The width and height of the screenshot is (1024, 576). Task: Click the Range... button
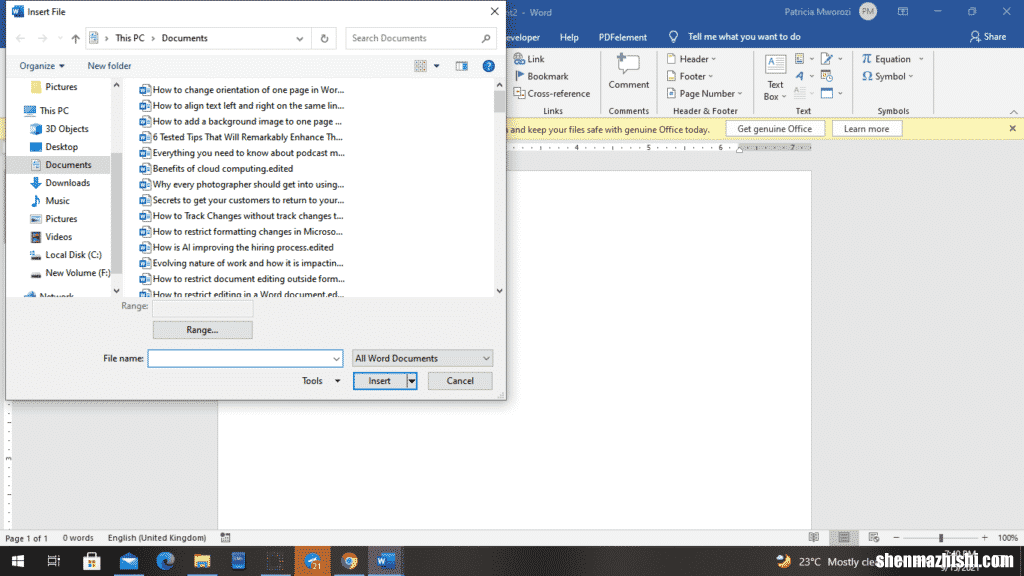[202, 330]
